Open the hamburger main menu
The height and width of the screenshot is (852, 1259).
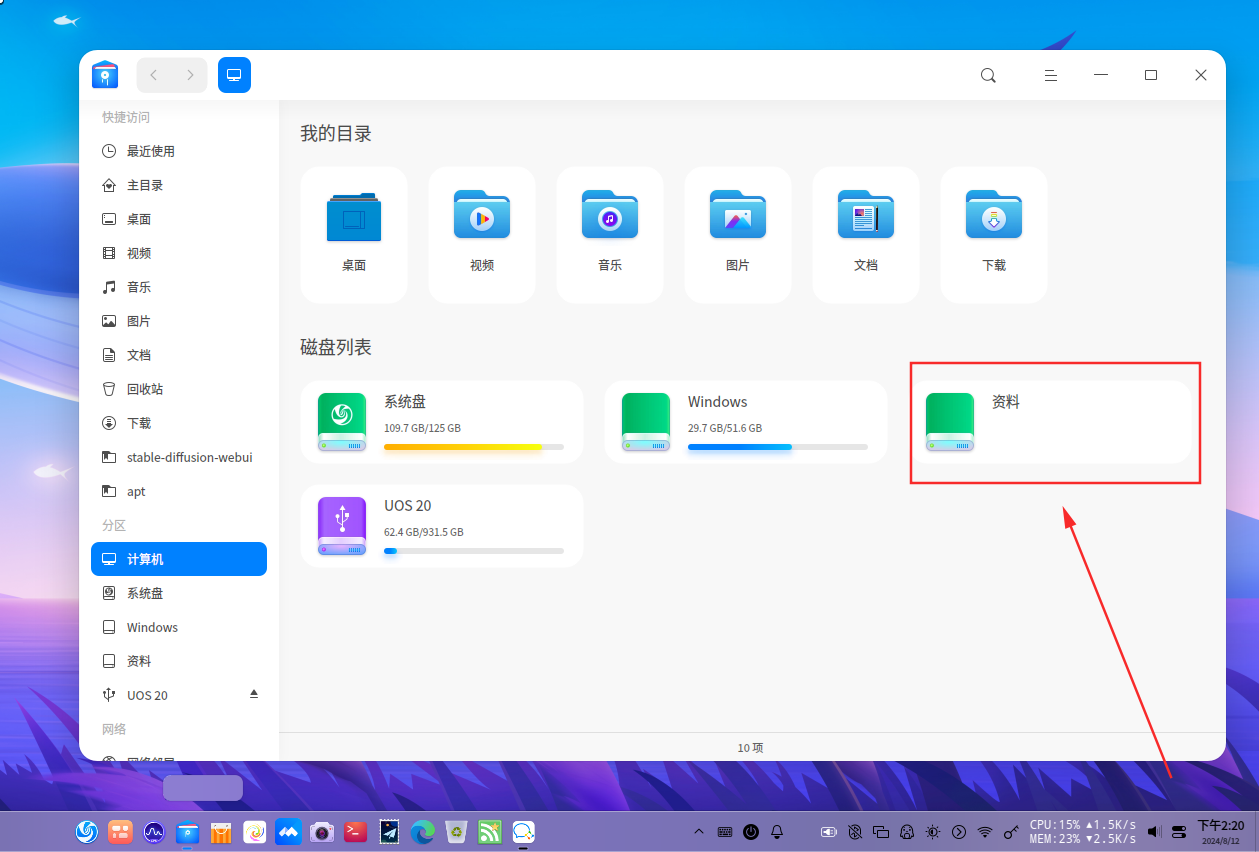tap(1051, 75)
